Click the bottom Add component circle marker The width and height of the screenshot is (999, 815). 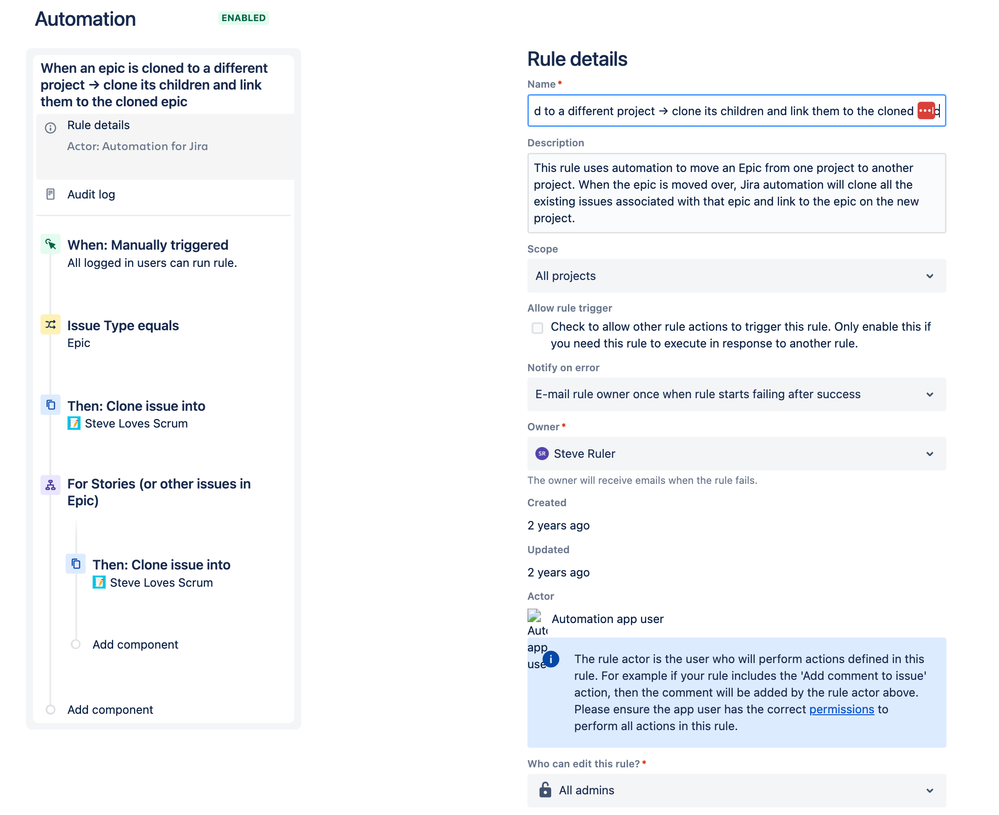[50, 709]
